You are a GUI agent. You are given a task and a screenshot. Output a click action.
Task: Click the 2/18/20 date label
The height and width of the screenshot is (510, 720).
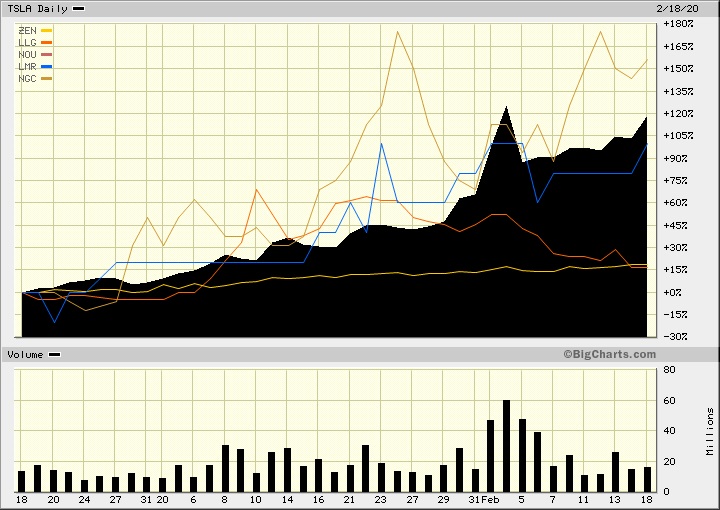[690, 8]
